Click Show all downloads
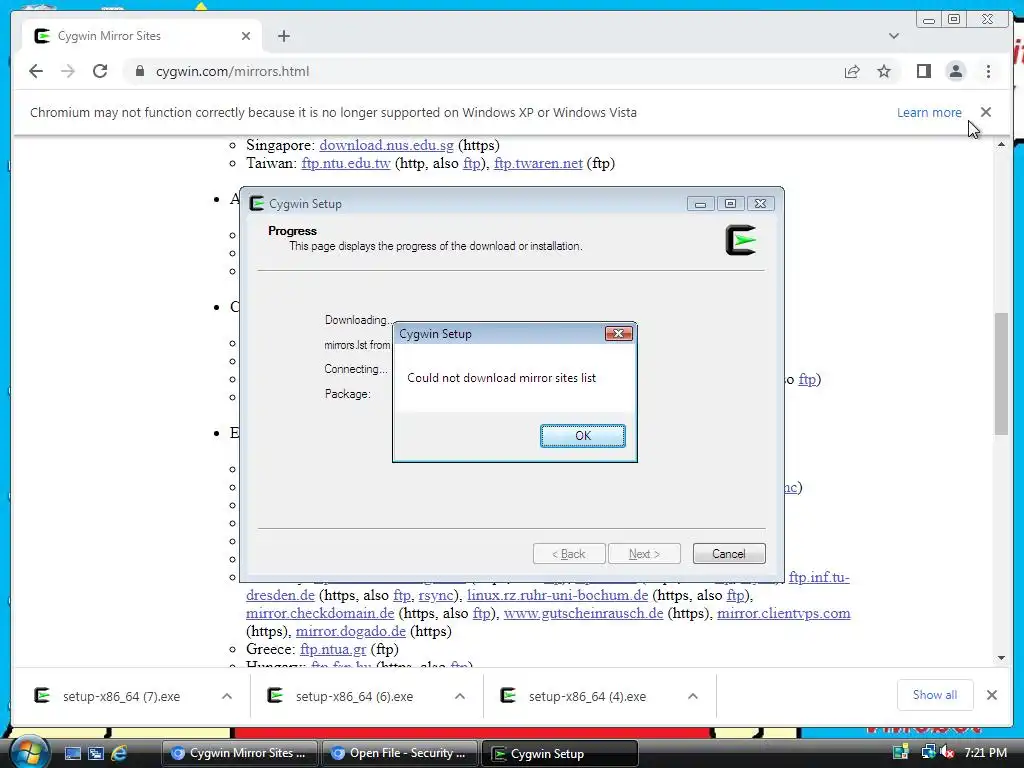This screenshot has width=1024, height=768. click(935, 695)
